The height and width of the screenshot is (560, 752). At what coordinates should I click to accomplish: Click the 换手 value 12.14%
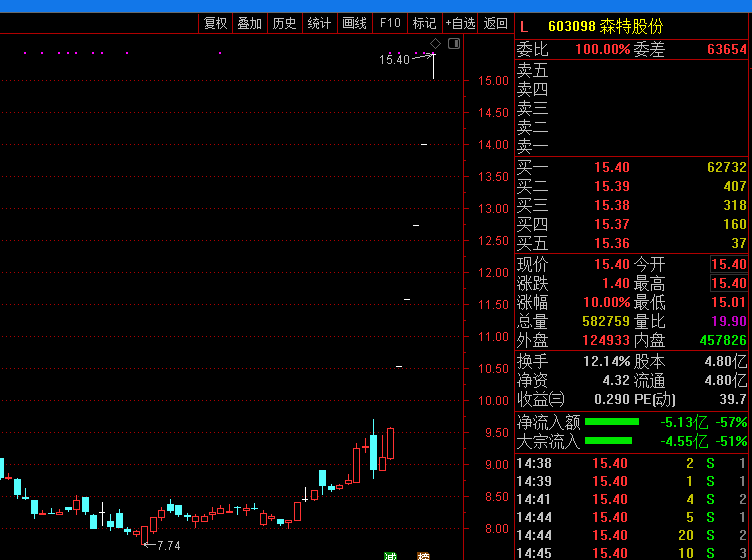click(606, 361)
